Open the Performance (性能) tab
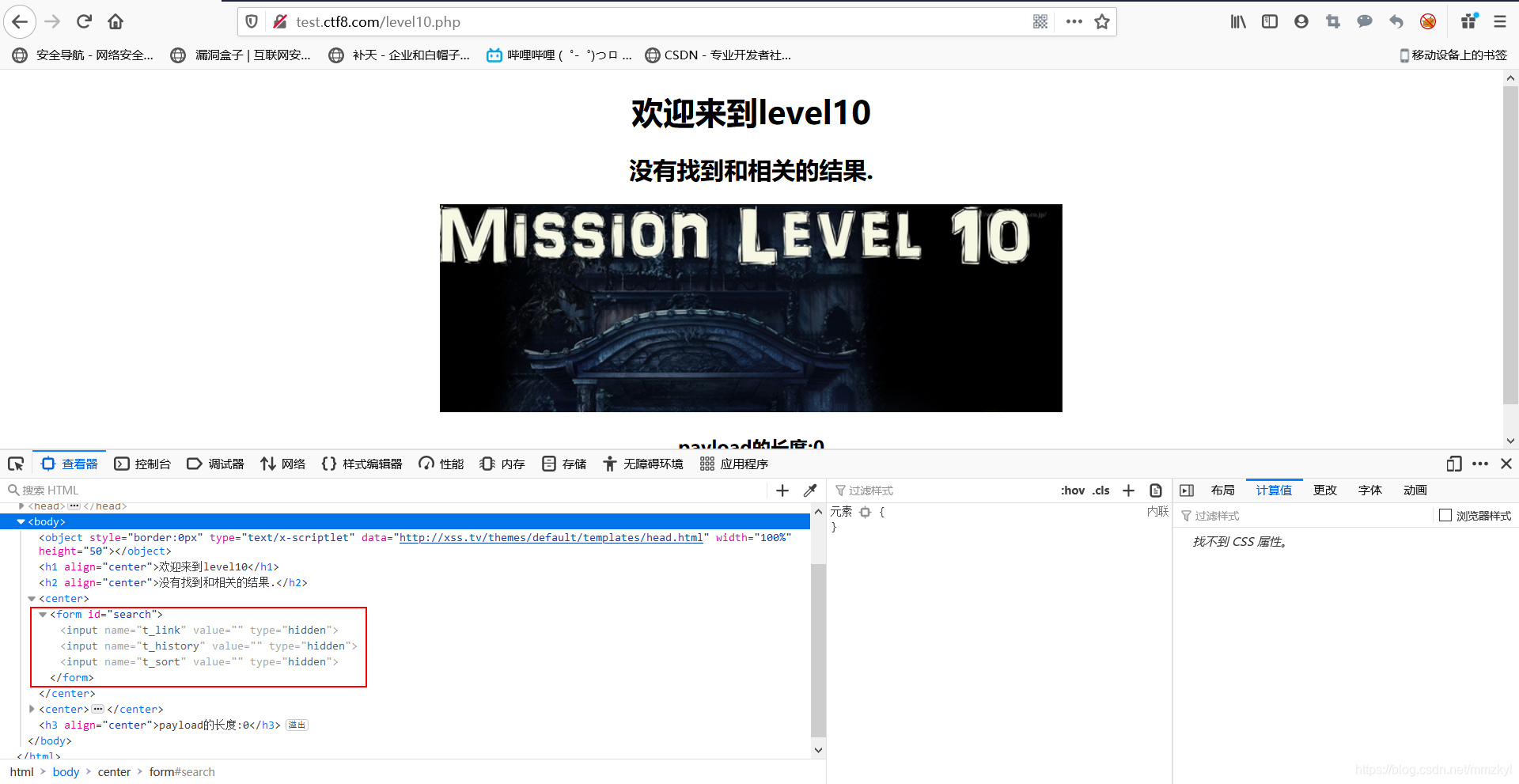The width and height of the screenshot is (1519, 784). [x=441, y=464]
